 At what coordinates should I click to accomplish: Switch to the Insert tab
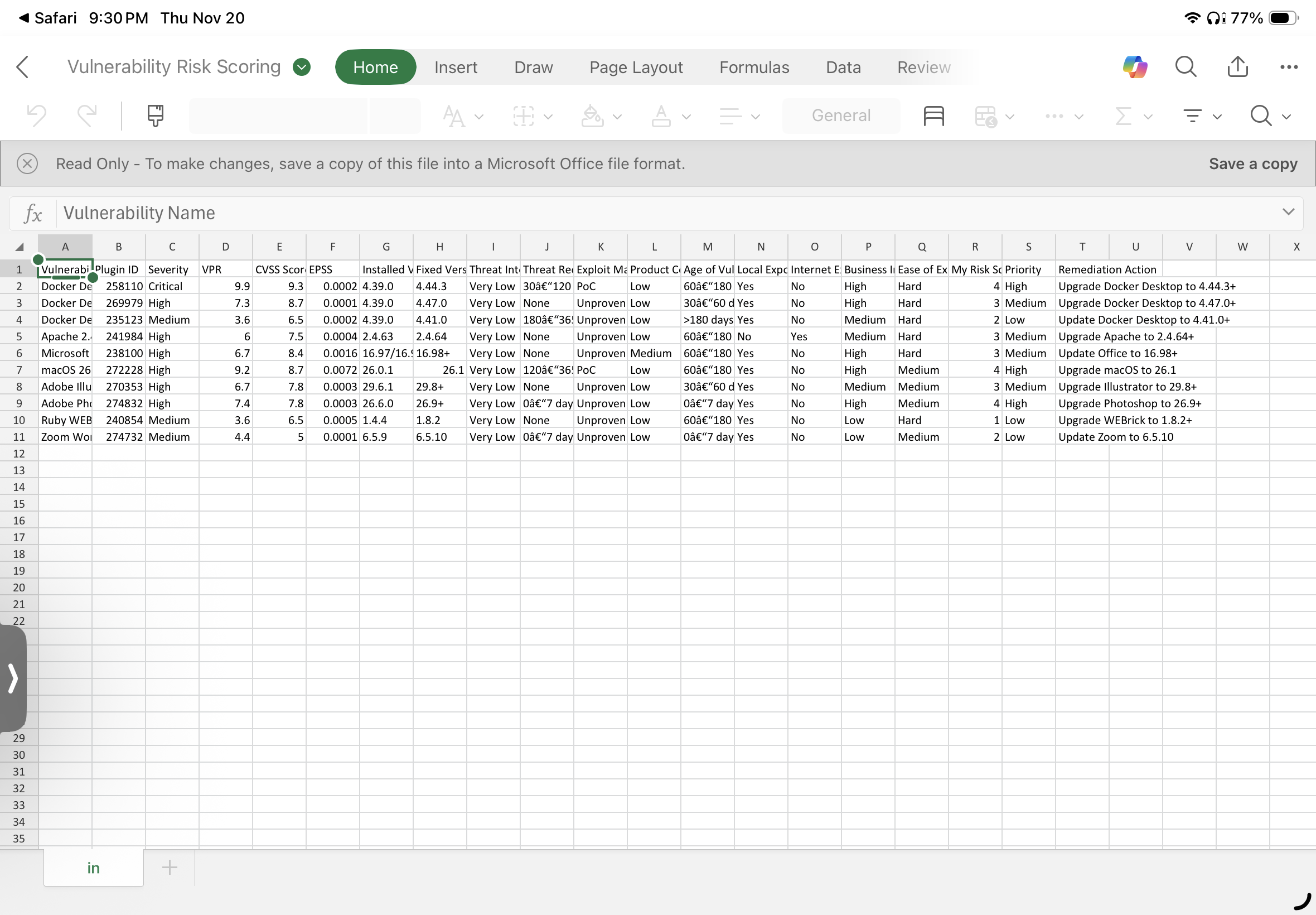(x=456, y=67)
